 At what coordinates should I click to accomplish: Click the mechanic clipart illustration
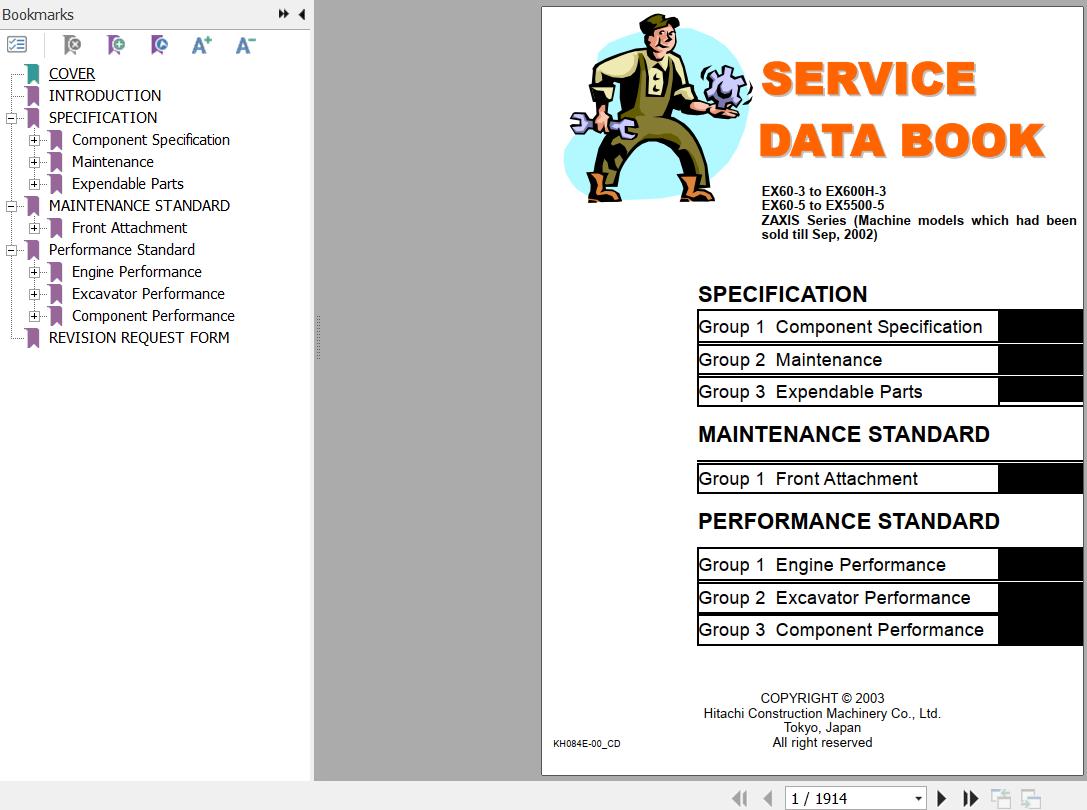click(x=659, y=109)
